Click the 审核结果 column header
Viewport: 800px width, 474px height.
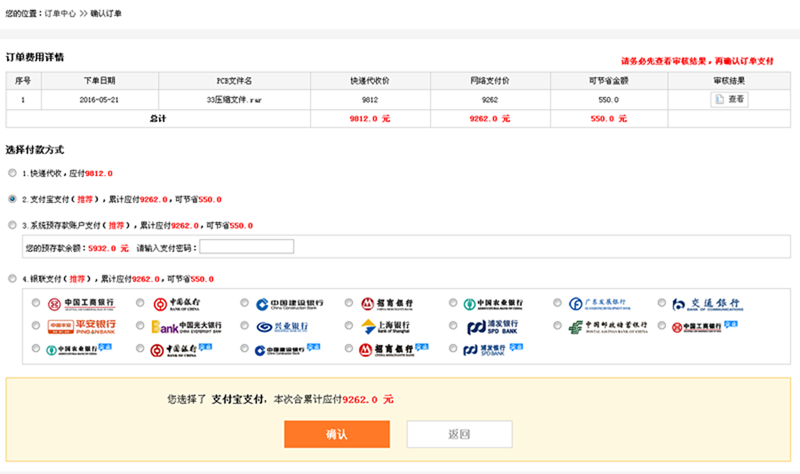point(729,81)
